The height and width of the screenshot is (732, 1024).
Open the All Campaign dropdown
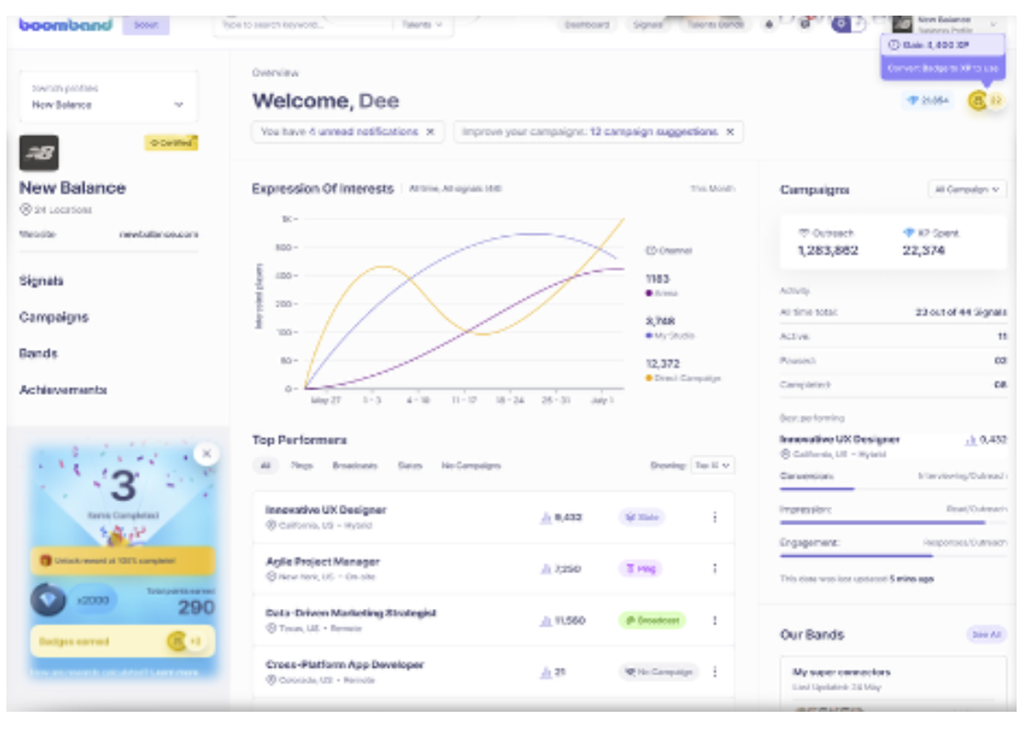966,189
